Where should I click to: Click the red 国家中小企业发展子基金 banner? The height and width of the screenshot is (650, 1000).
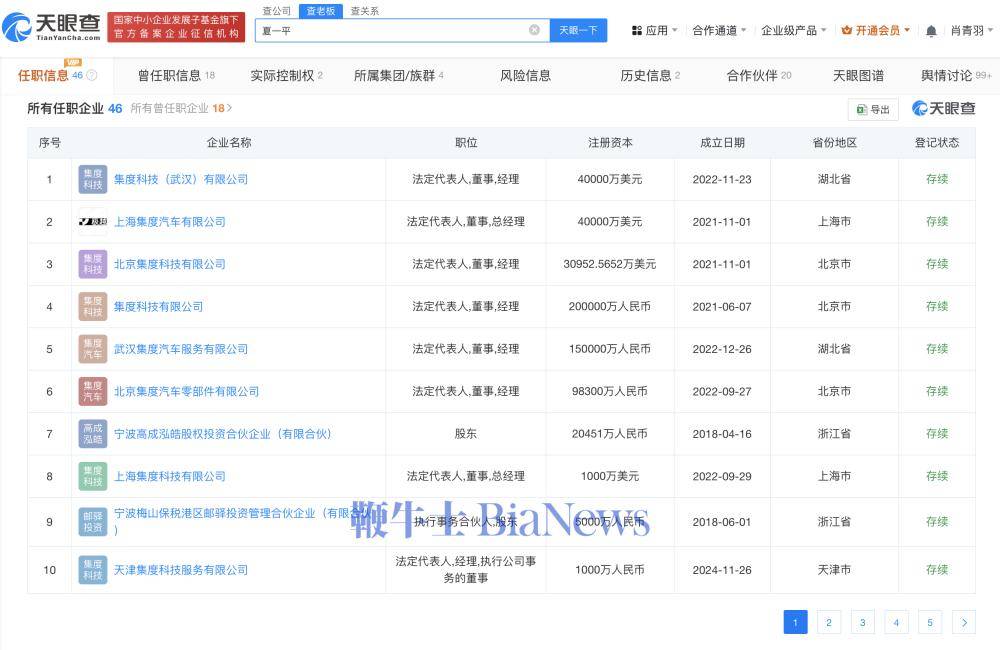[176, 27]
